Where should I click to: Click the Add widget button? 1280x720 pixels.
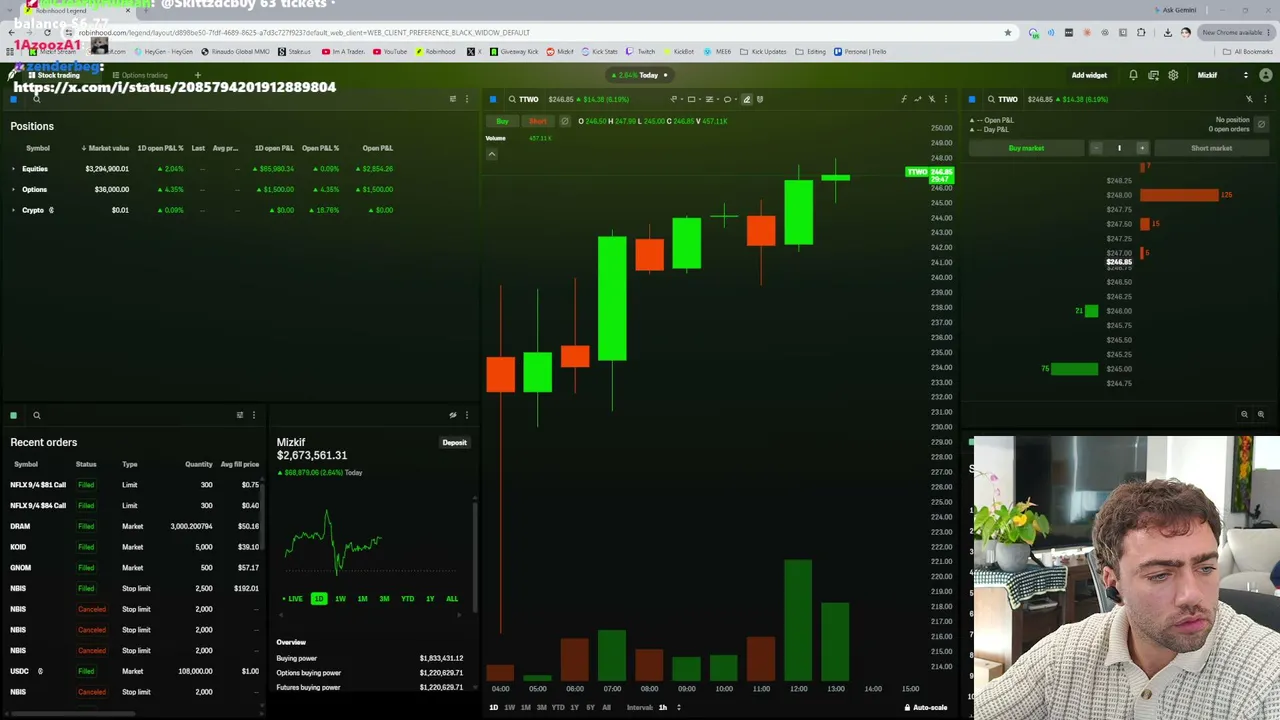pyautogui.click(x=1089, y=75)
